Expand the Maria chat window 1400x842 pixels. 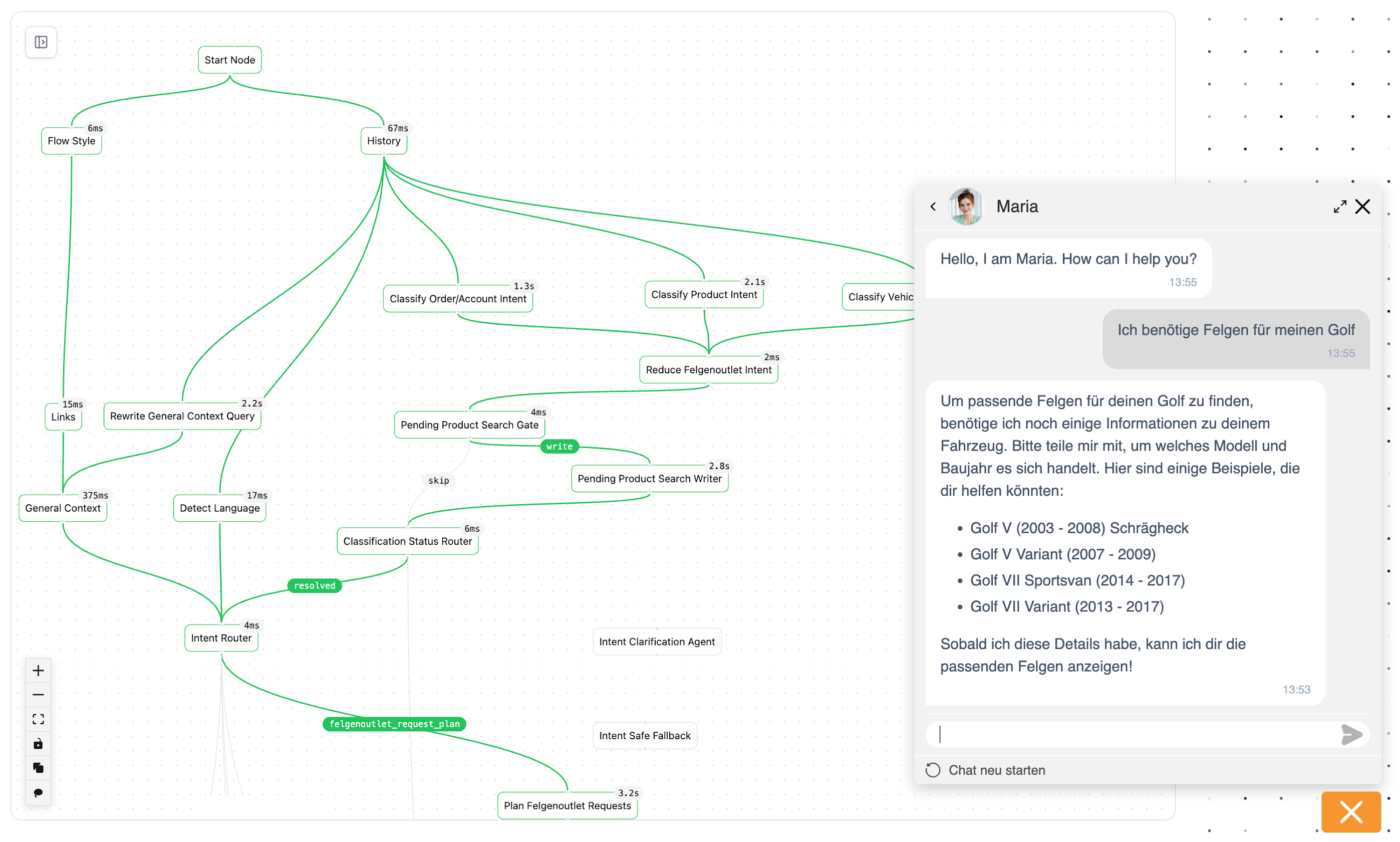[x=1339, y=206]
